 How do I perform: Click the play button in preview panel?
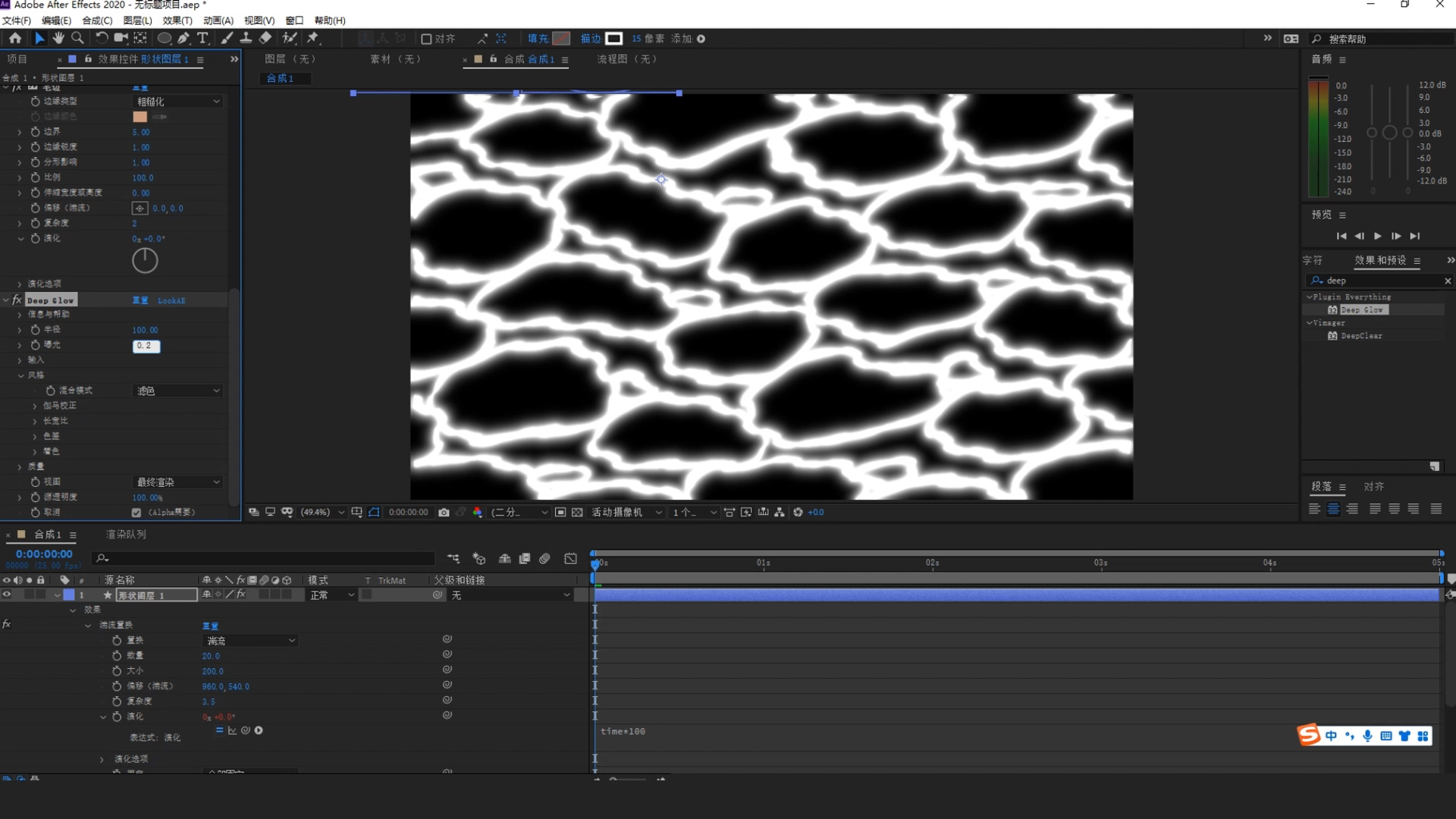[x=1378, y=237]
